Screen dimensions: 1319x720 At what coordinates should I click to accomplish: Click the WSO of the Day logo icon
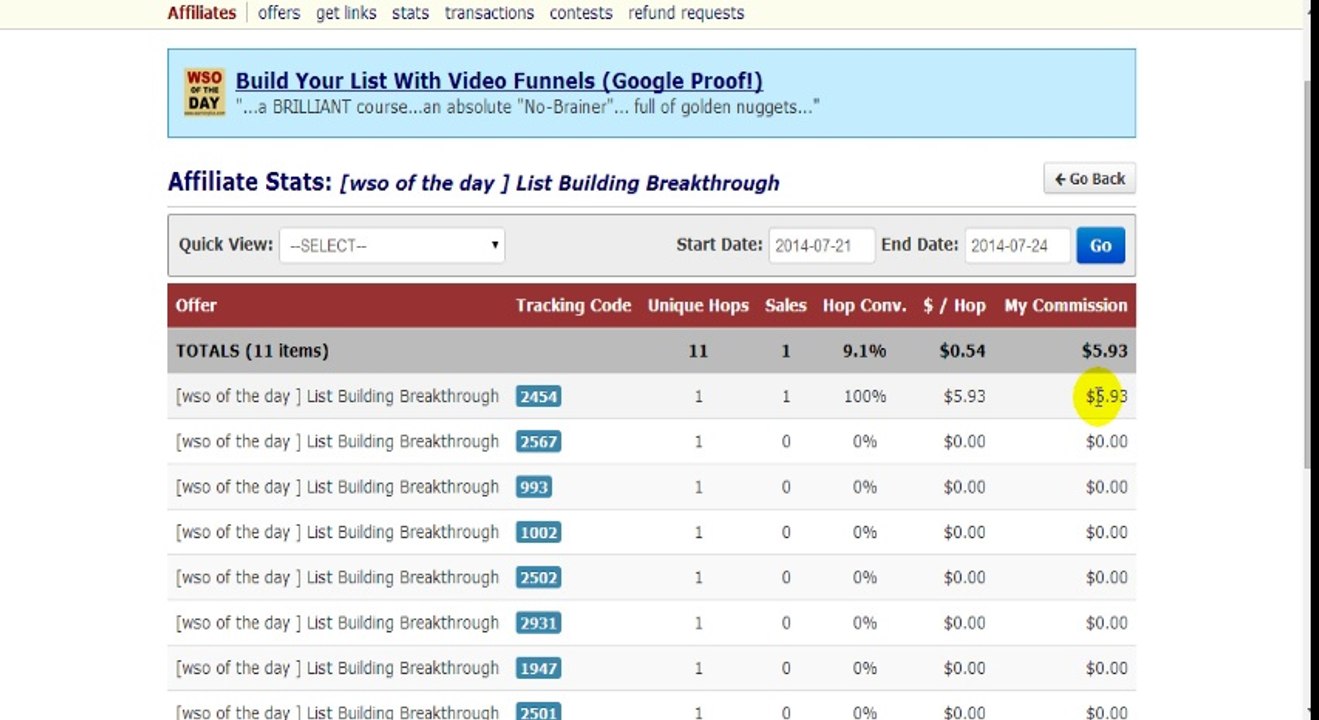[204, 92]
